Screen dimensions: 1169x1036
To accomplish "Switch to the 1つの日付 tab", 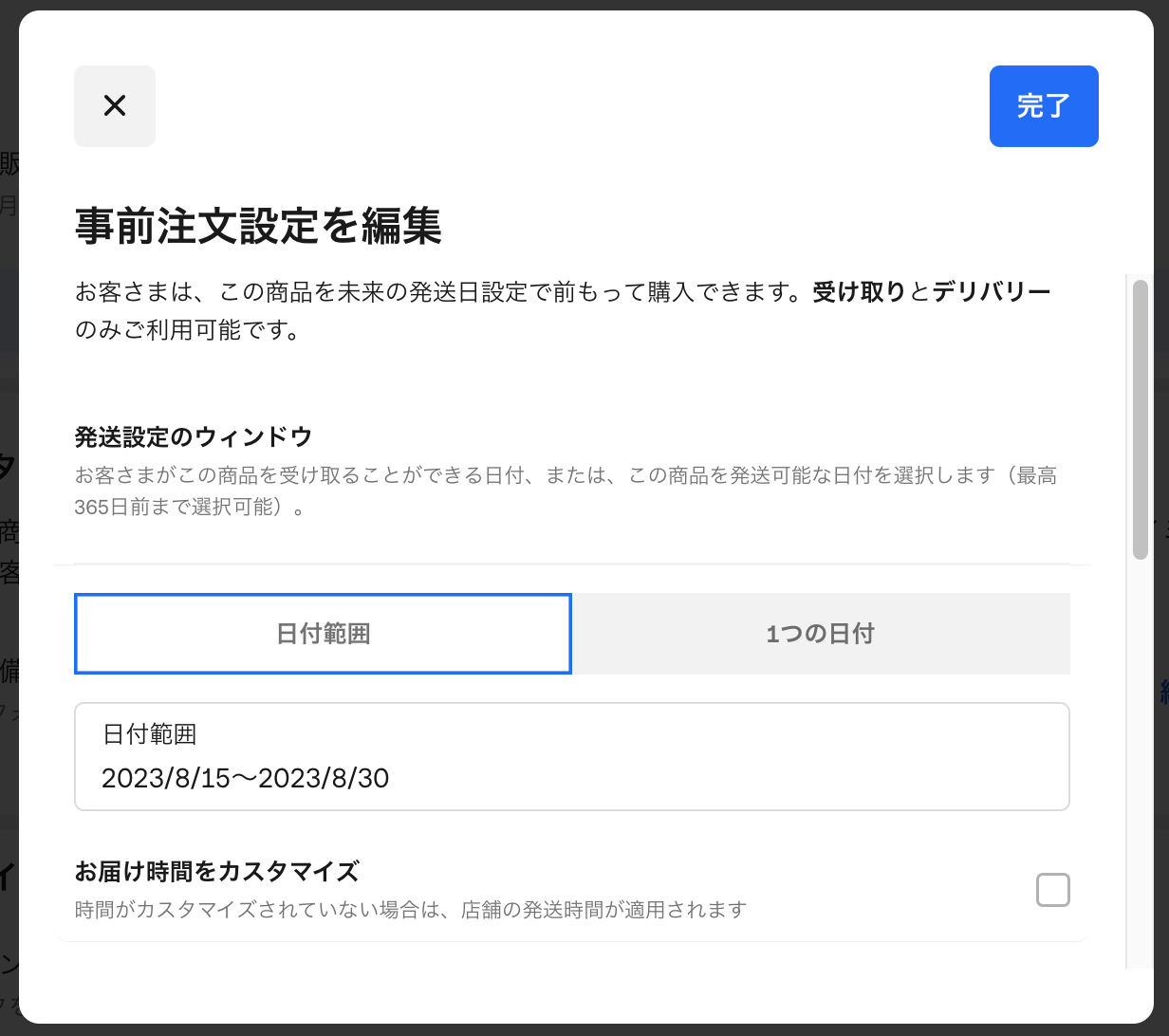I will [x=821, y=634].
